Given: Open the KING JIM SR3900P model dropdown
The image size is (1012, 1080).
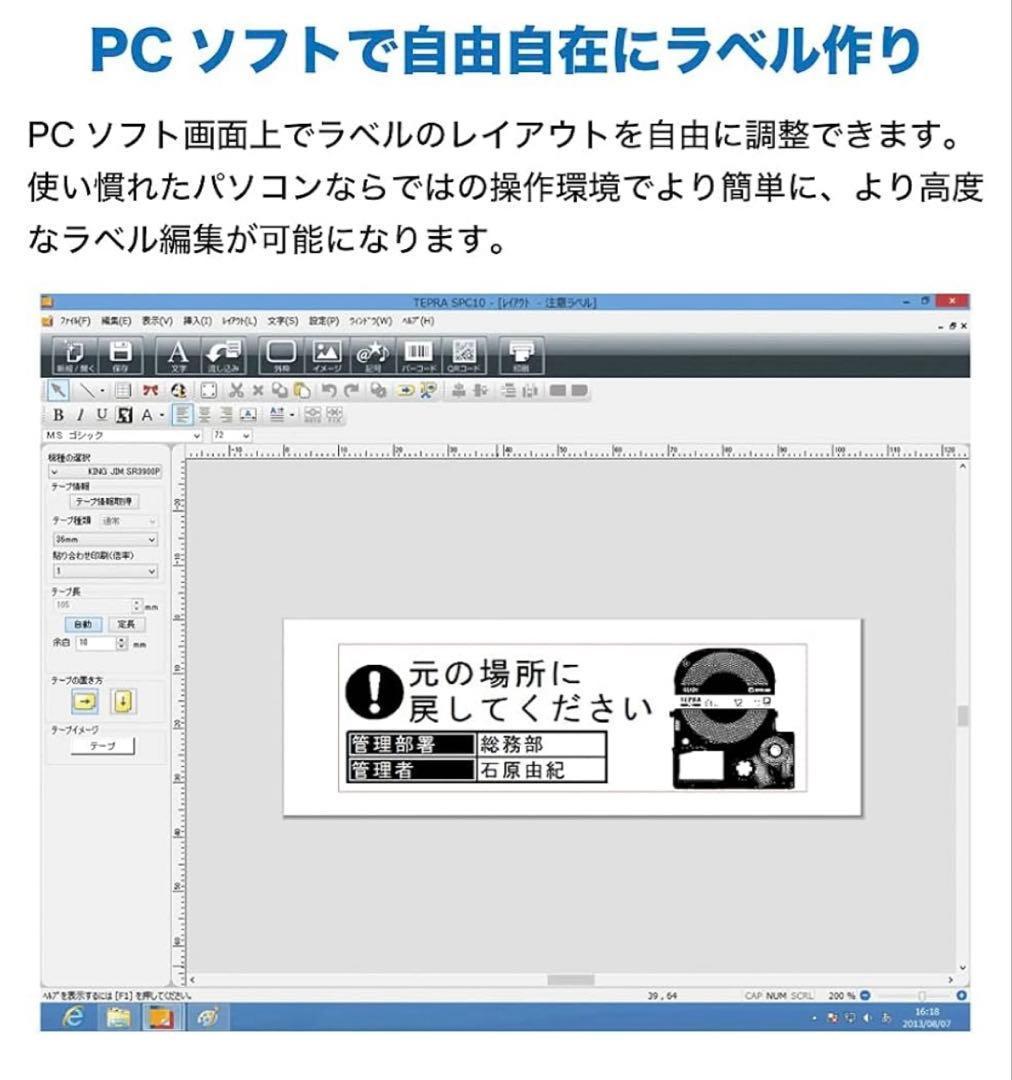Looking at the screenshot, I should pyautogui.click(x=106, y=471).
